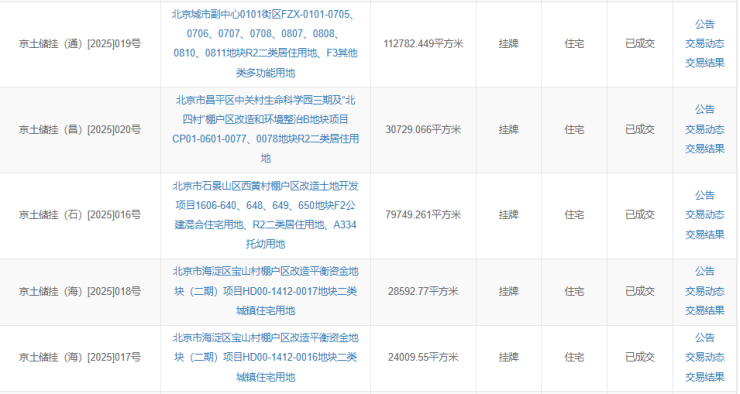Open 石景山区西黄村棚户区改造 parcel link
Screen dimensions: 740x394
pos(266,215)
